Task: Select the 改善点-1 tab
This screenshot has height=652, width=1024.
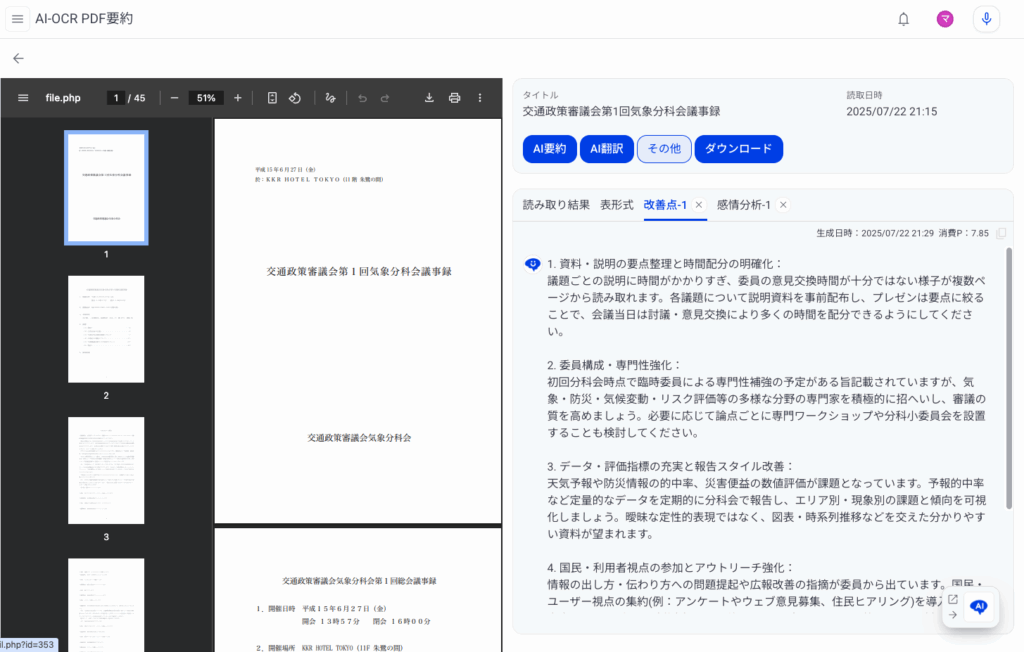Action: 665,205
